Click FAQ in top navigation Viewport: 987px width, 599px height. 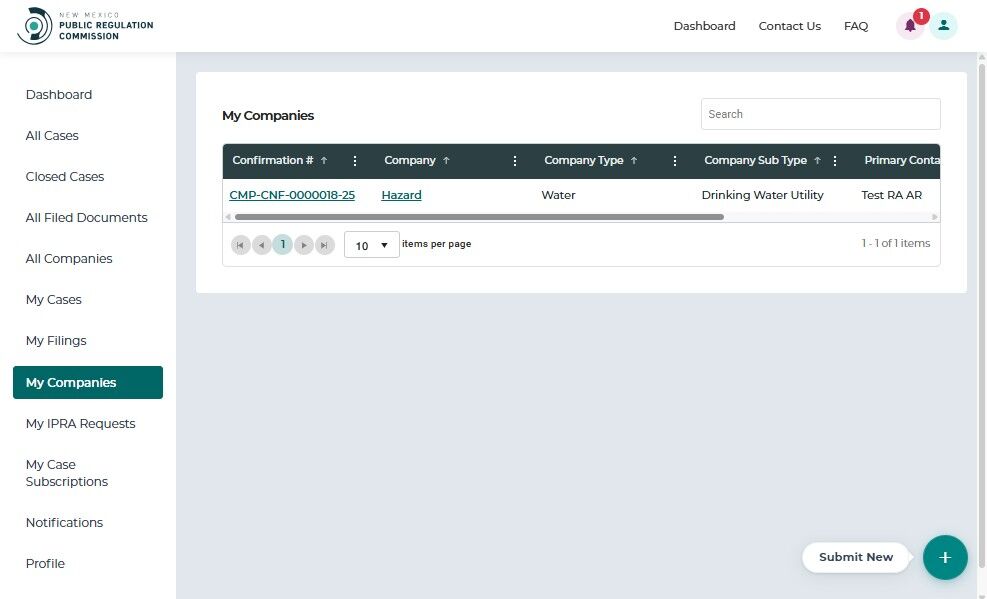855,26
